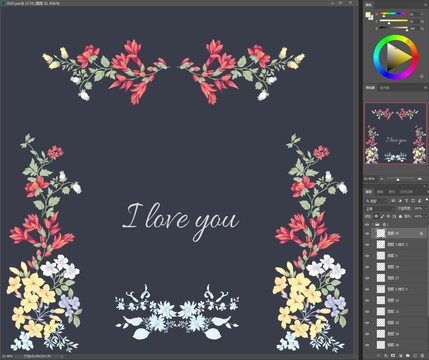Switch to the second tab beside Navigator
429x360 pixels.
pyautogui.click(x=384, y=88)
